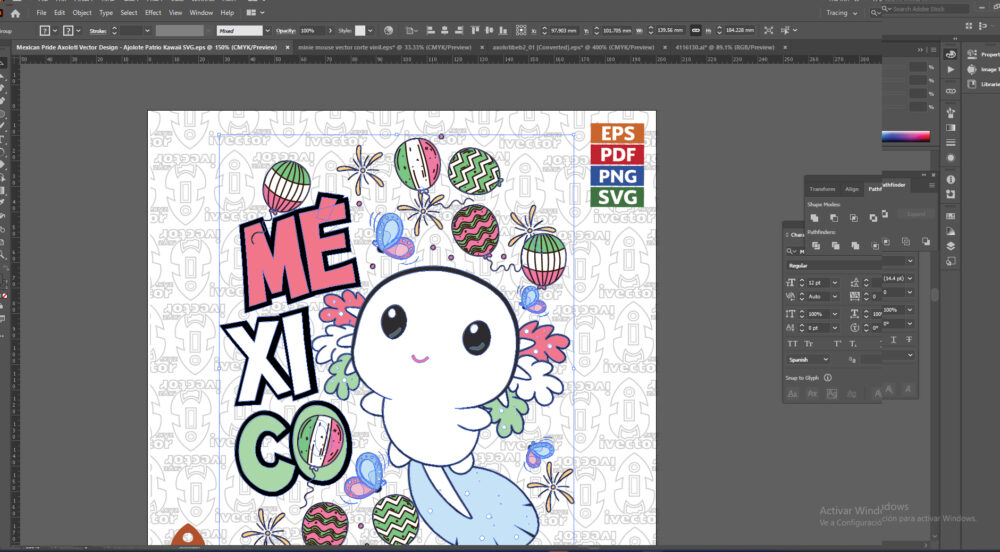This screenshot has height=552, width=1000.
Task: Toggle Strikethrough text button
Action: tap(909, 340)
